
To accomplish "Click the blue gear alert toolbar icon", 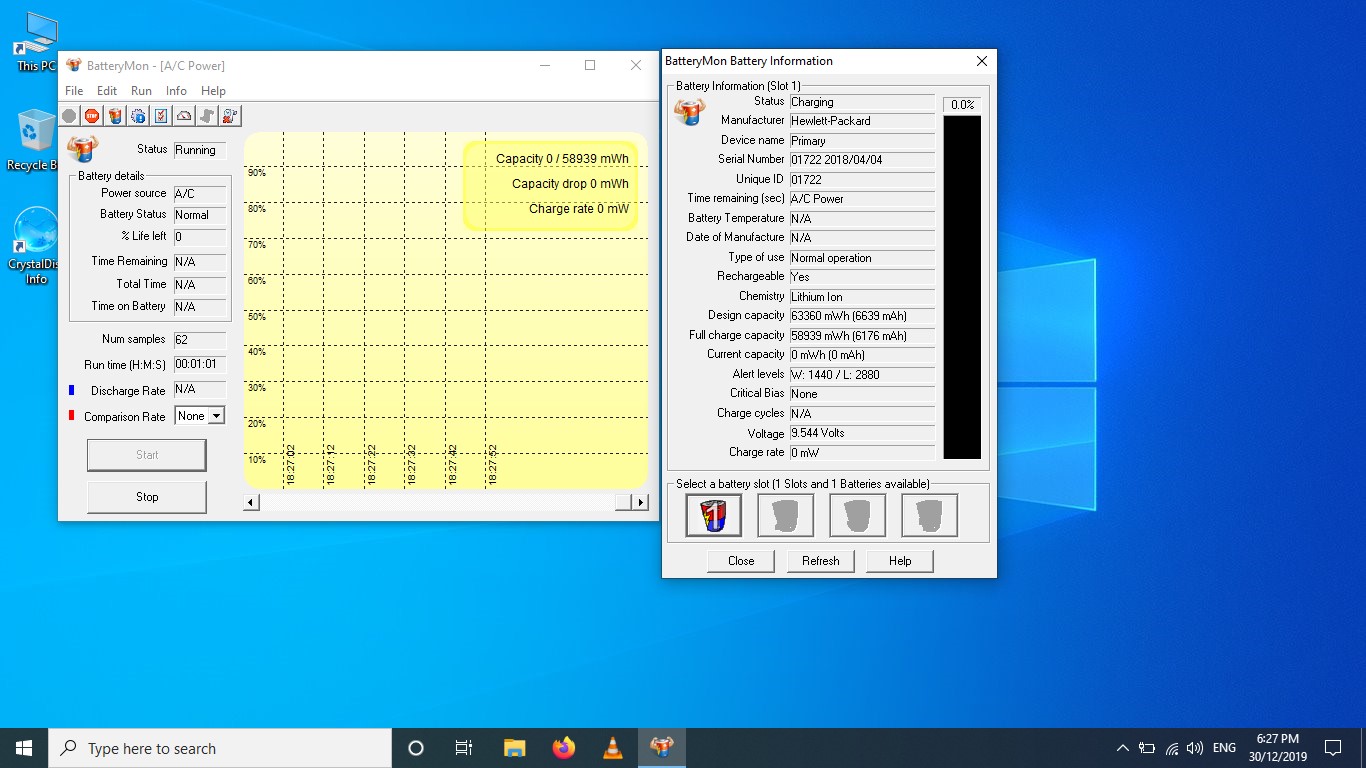I will click(x=138, y=116).
